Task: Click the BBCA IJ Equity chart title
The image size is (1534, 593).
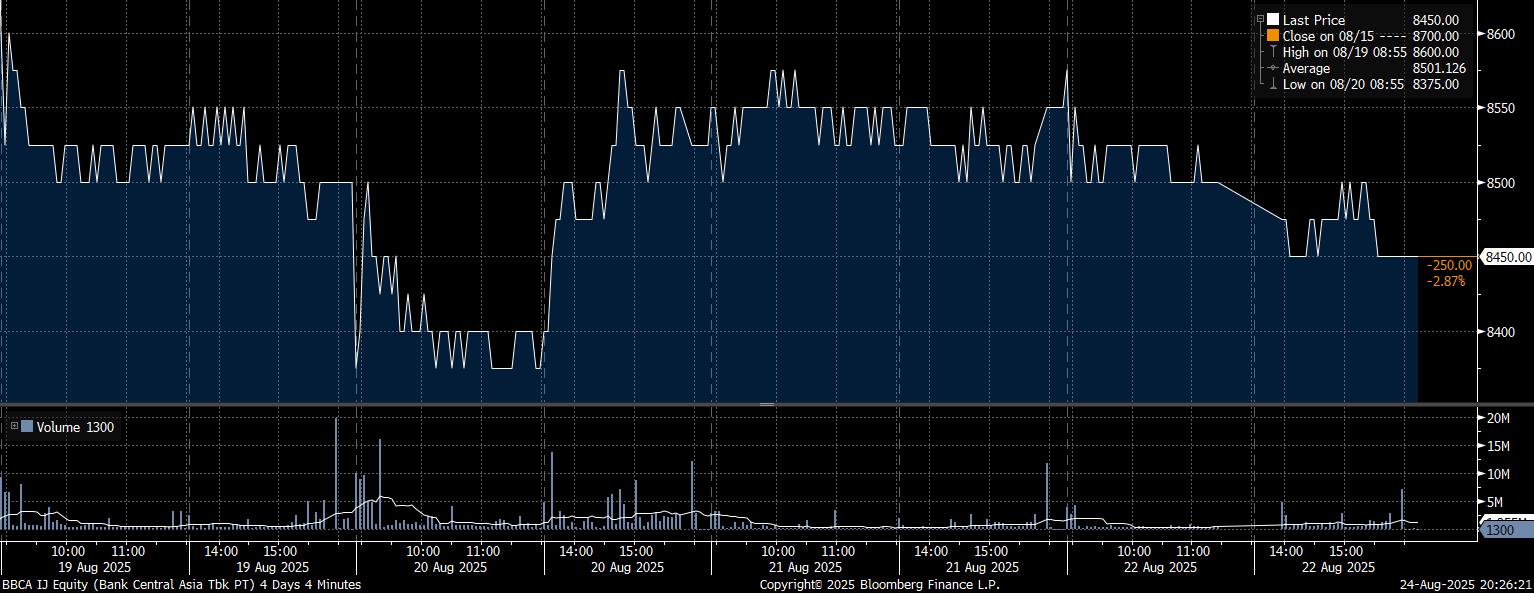Action: point(180,584)
